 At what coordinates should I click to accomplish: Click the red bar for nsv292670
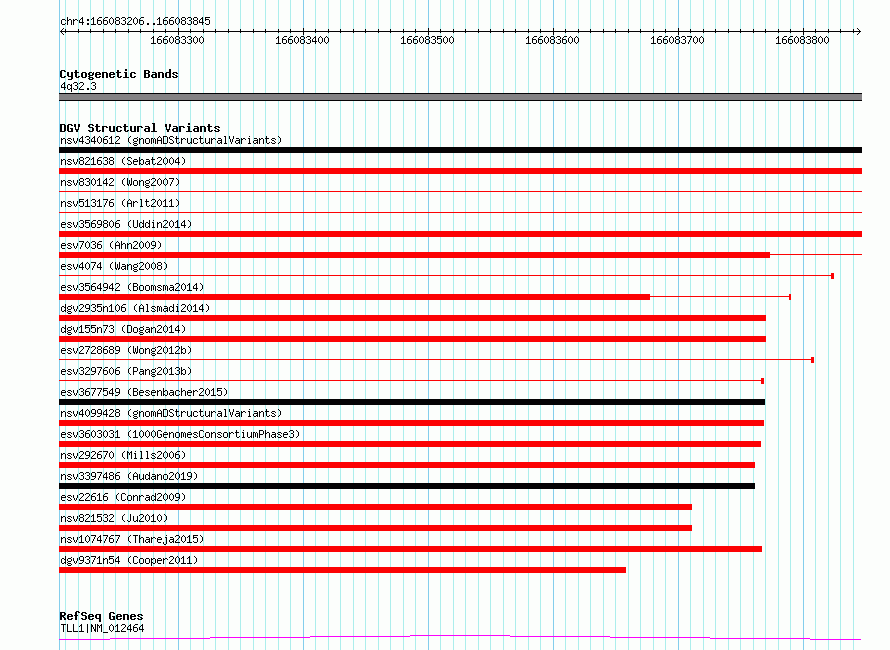pyautogui.click(x=407, y=466)
